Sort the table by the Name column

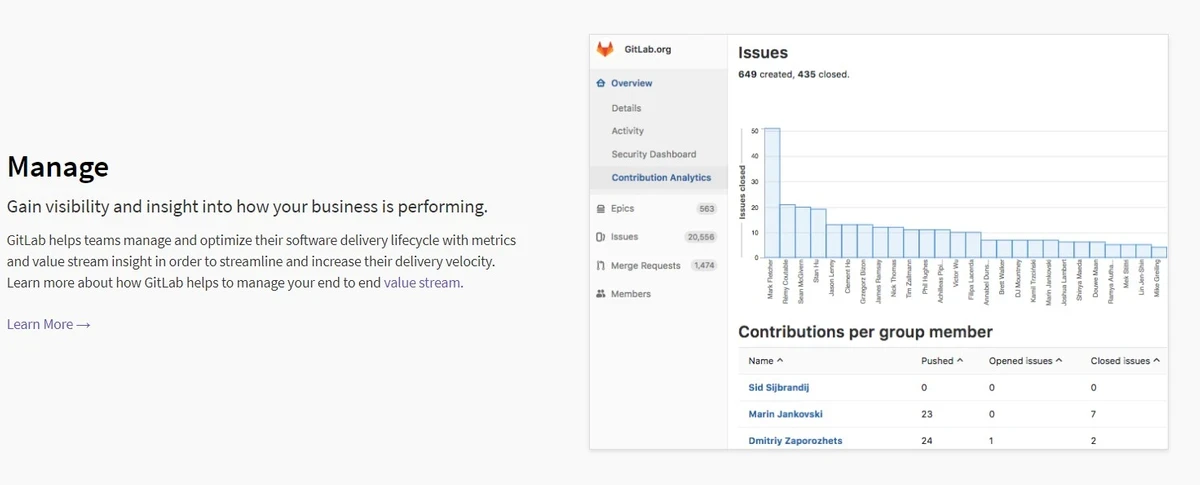click(766, 360)
